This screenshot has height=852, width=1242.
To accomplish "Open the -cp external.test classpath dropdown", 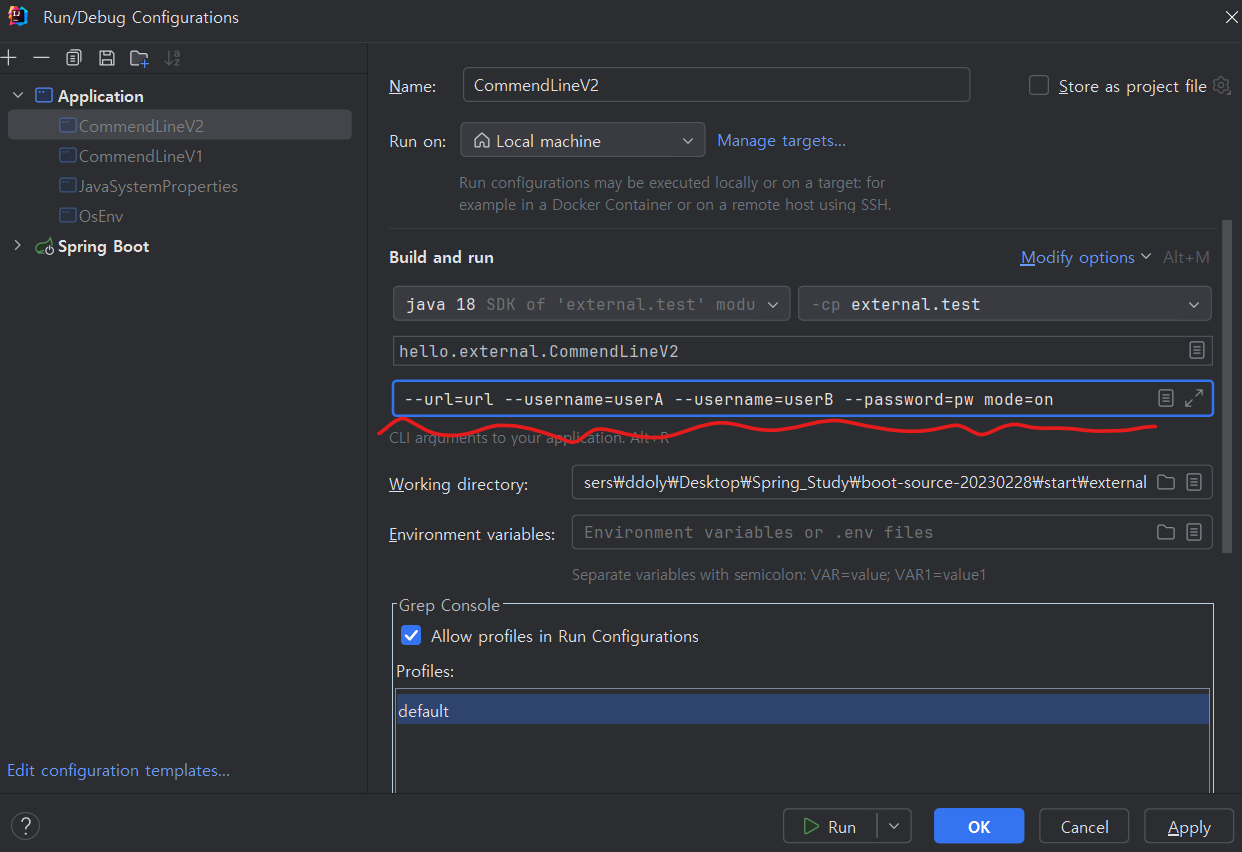I will point(1004,304).
